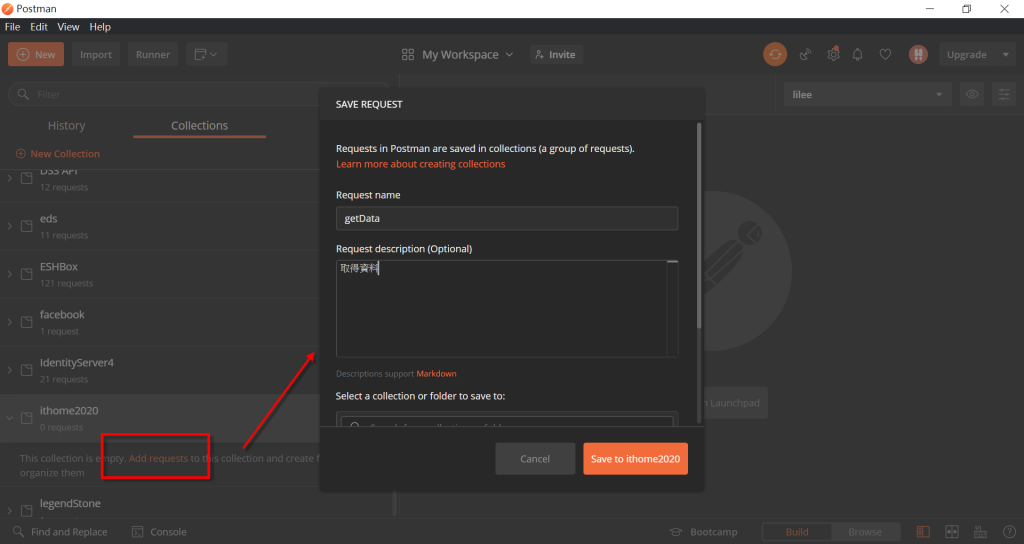Open the capture requests satellite icon
The height and width of the screenshot is (544, 1024).
(x=805, y=55)
